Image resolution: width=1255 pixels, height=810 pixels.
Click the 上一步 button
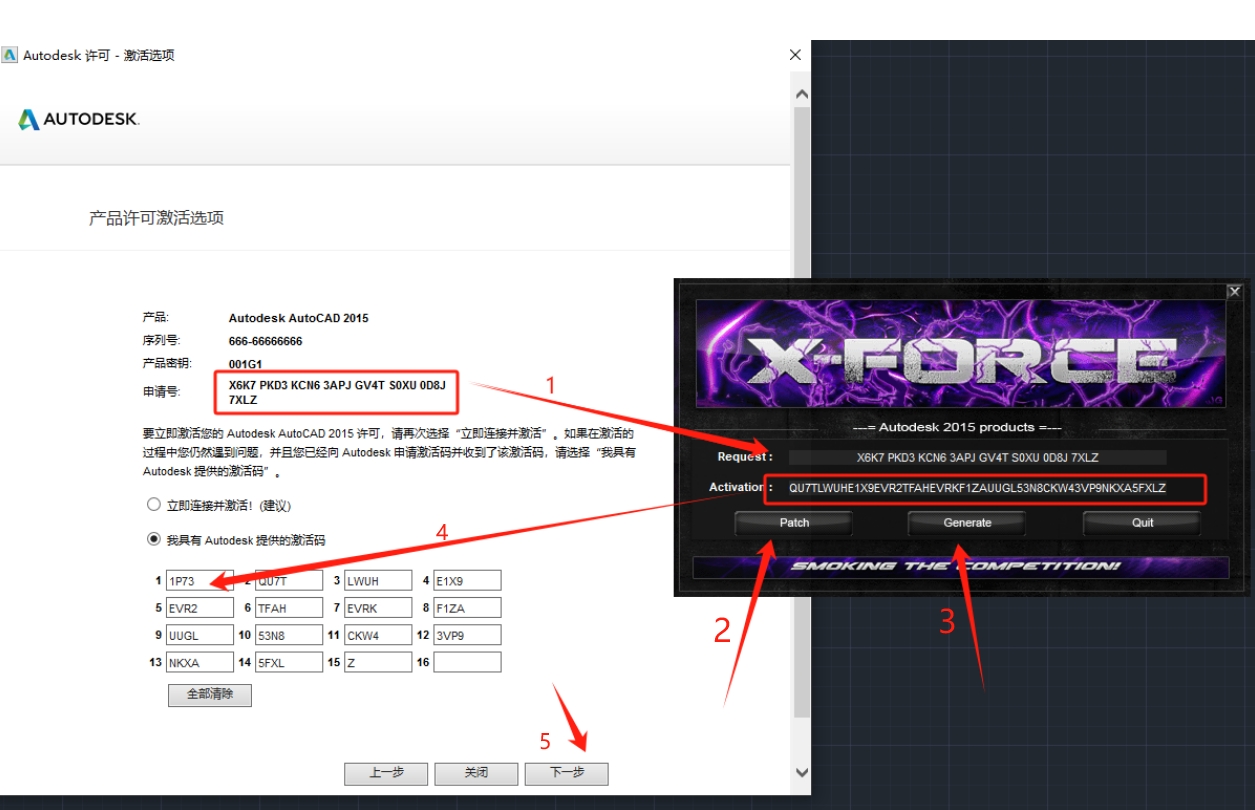coord(385,773)
